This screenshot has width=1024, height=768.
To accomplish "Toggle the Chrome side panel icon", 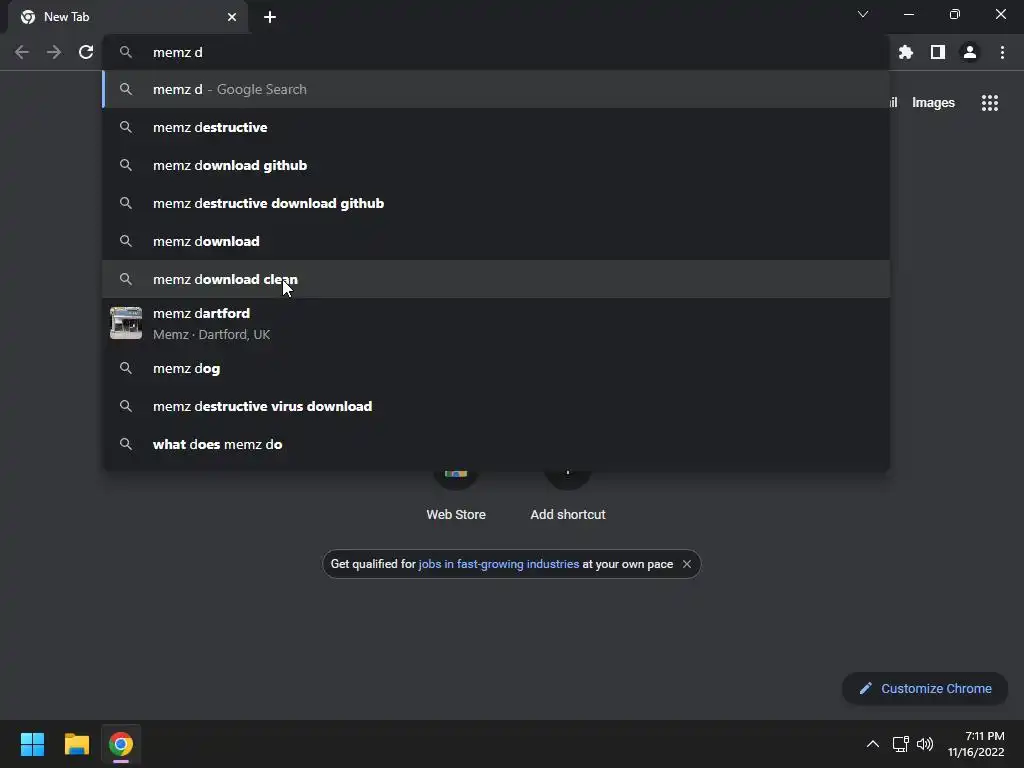I will coord(938,52).
